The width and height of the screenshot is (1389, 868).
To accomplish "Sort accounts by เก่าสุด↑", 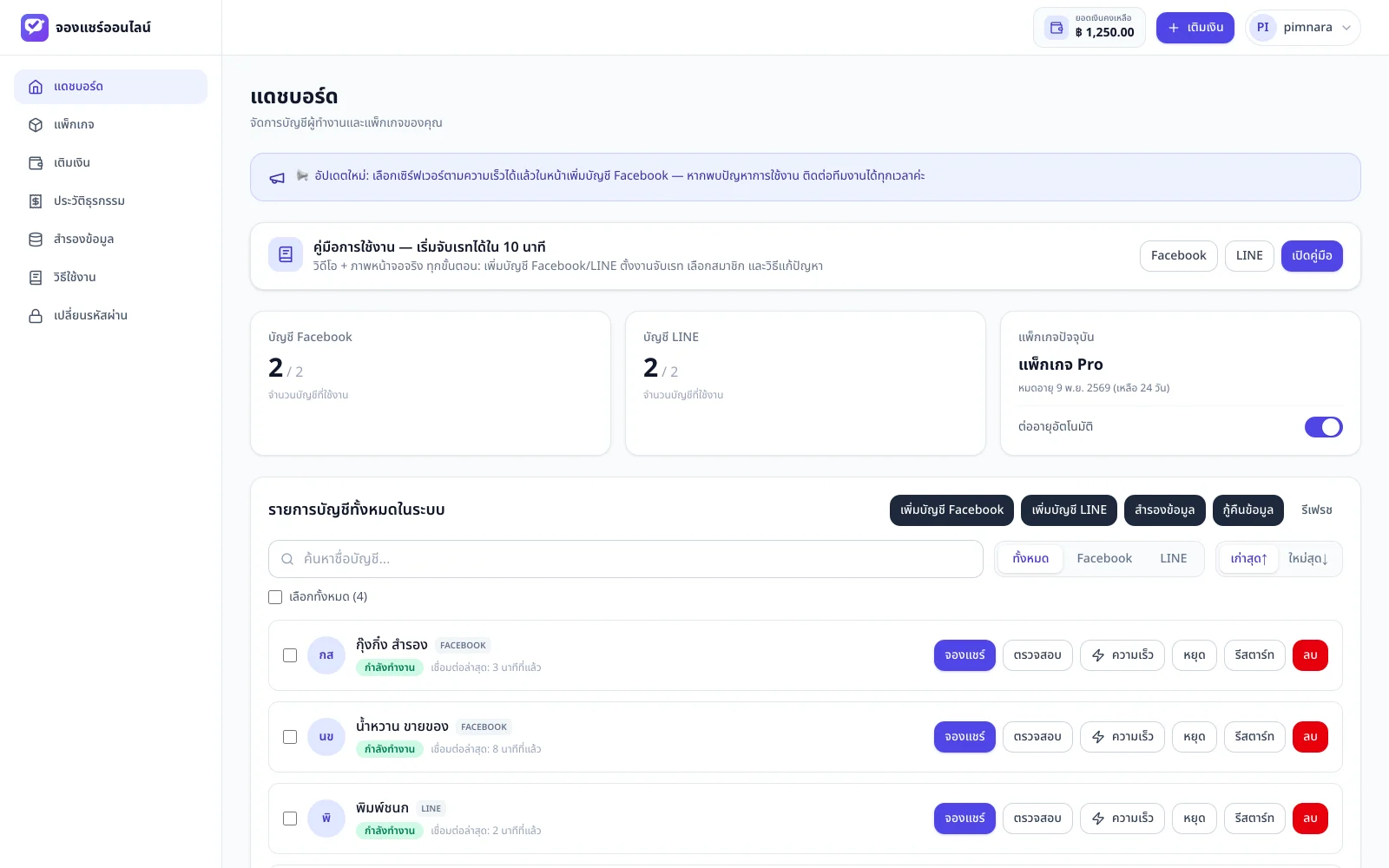I will pyautogui.click(x=1248, y=559).
